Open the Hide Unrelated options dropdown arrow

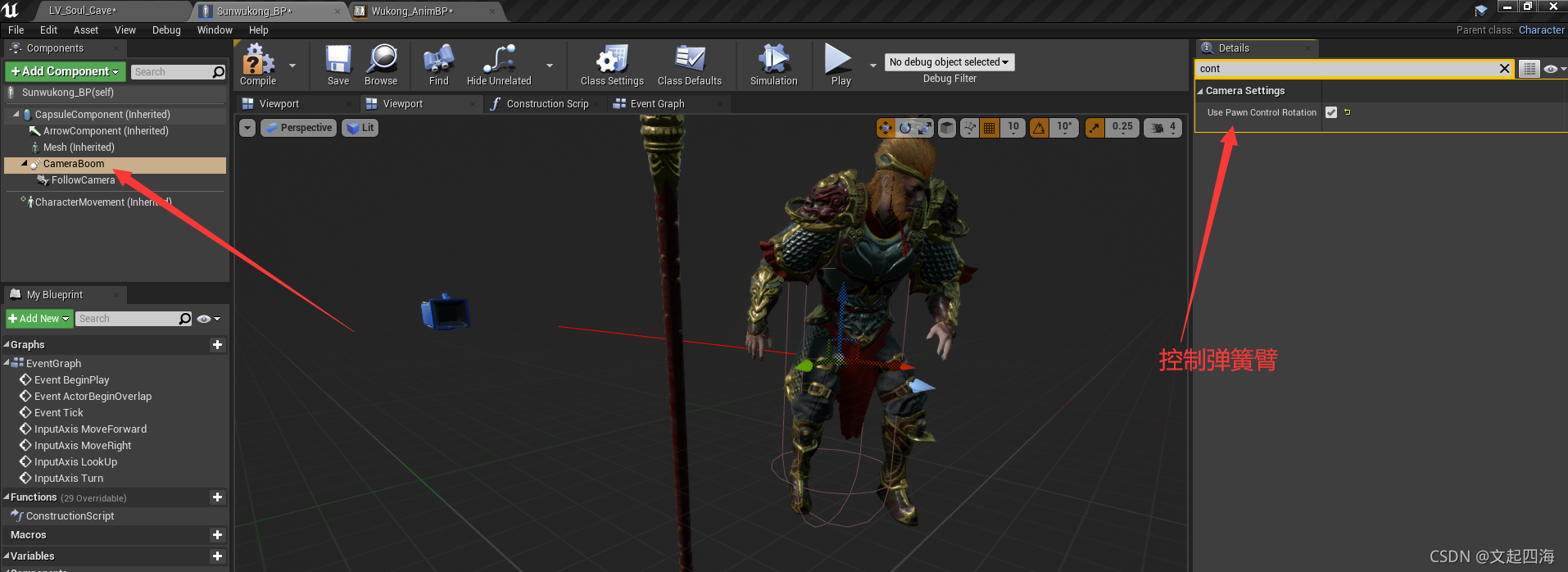tap(550, 66)
